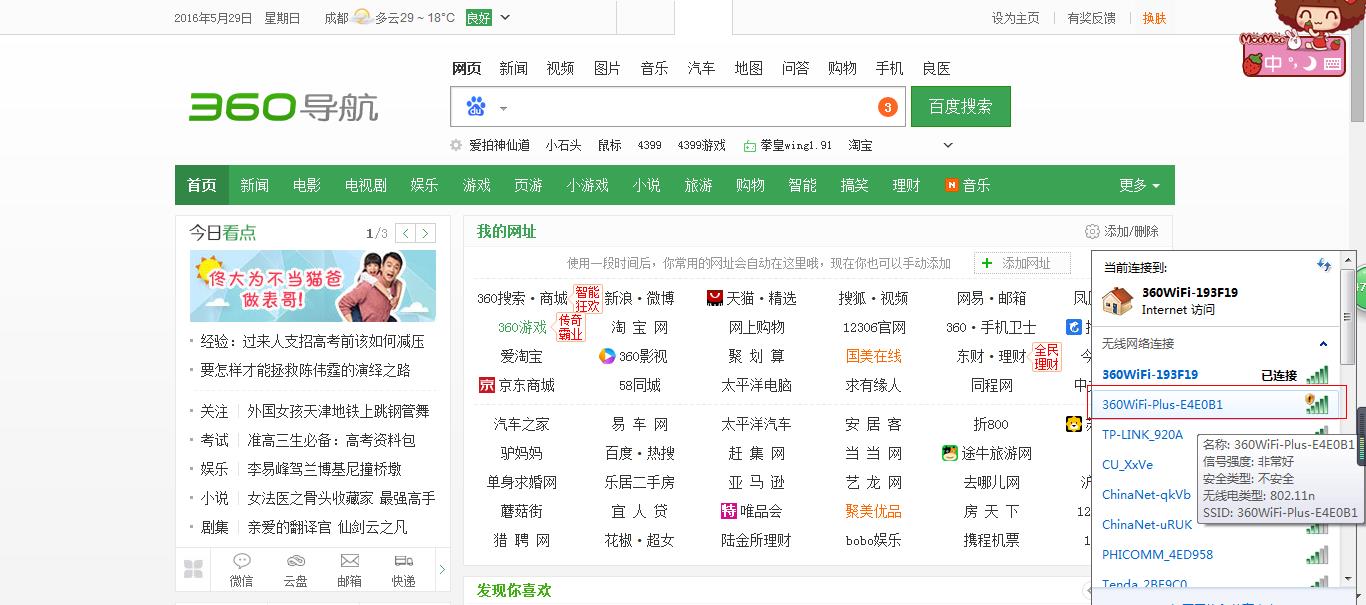Viewport: 1366px width, 605px height.
Task: Toggle night mode with the moon icon
Action: pos(1309,64)
